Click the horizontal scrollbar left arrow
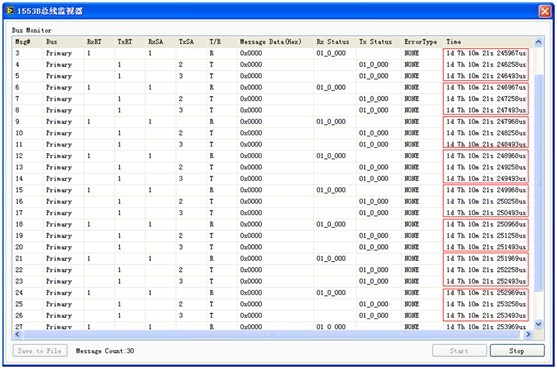The width and height of the screenshot is (557, 369). (x=17, y=334)
